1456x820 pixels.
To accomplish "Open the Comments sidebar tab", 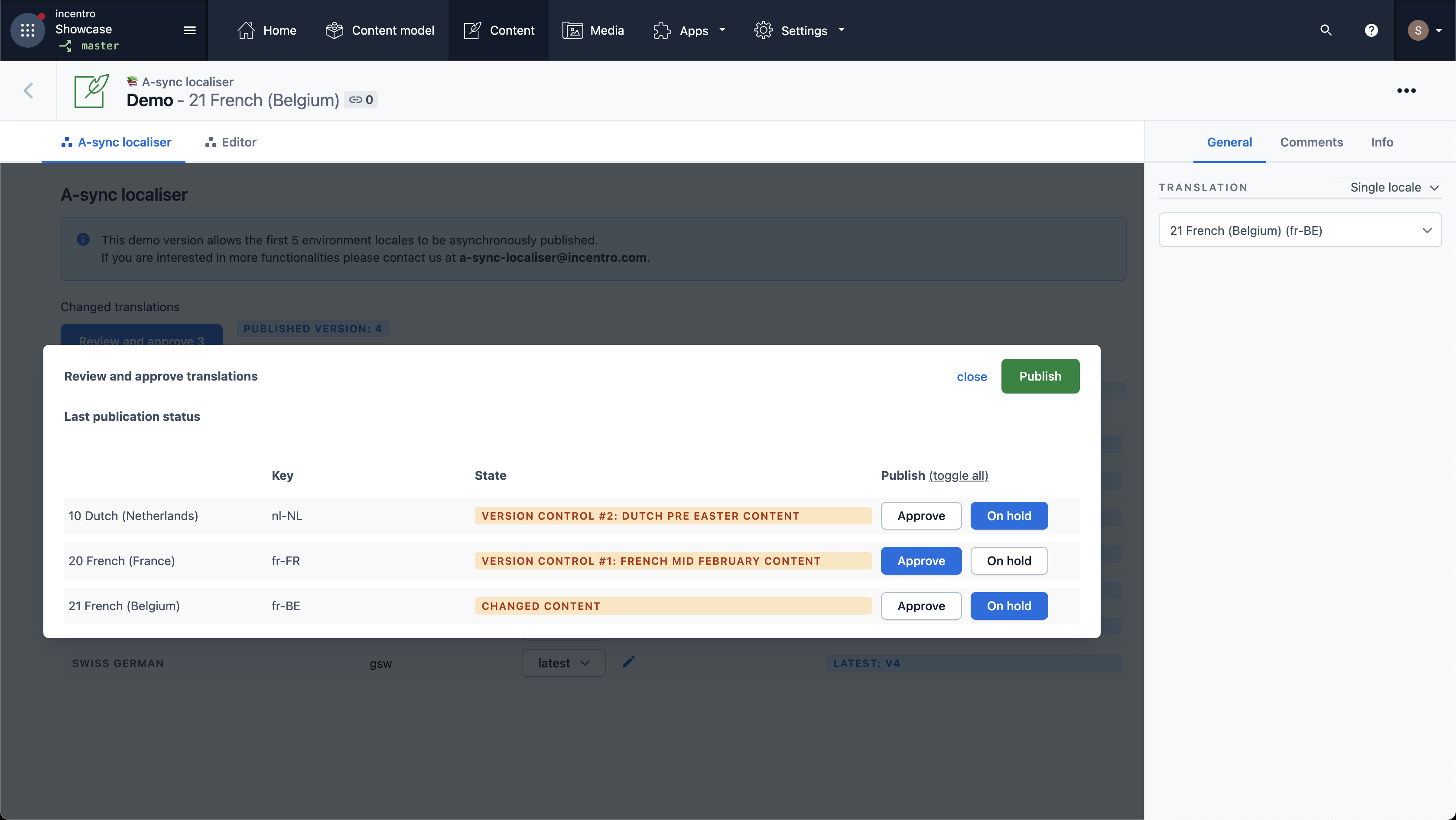I will pyautogui.click(x=1311, y=142).
